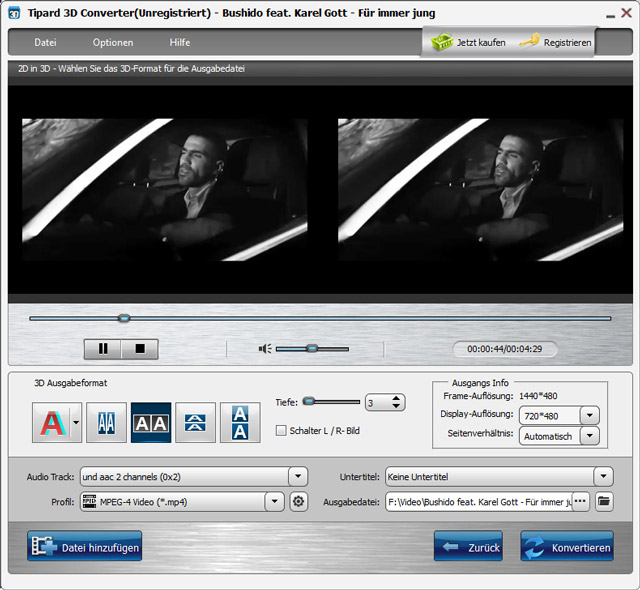640x590 pixels.
Task: Expand the Profil dropdown
Action: [x=274, y=501]
